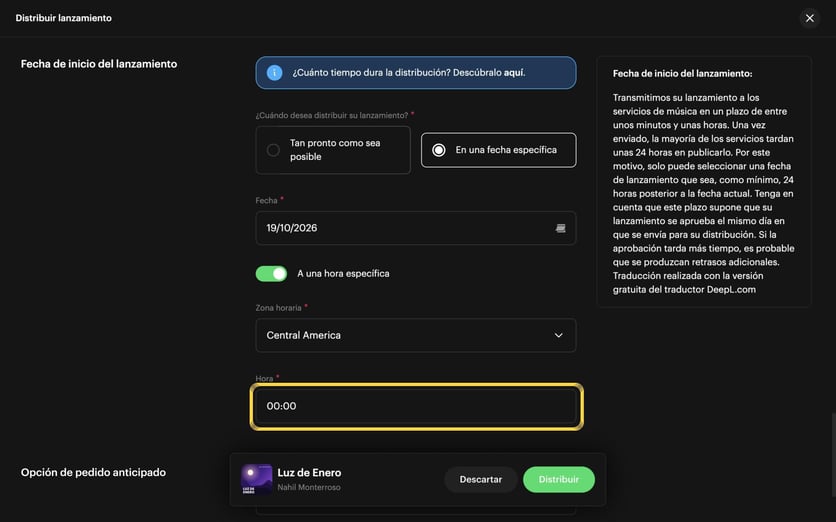Click the '¿Cuánto tiempo dura la distribución?' banner
The width and height of the screenshot is (836, 522).
tap(416, 73)
